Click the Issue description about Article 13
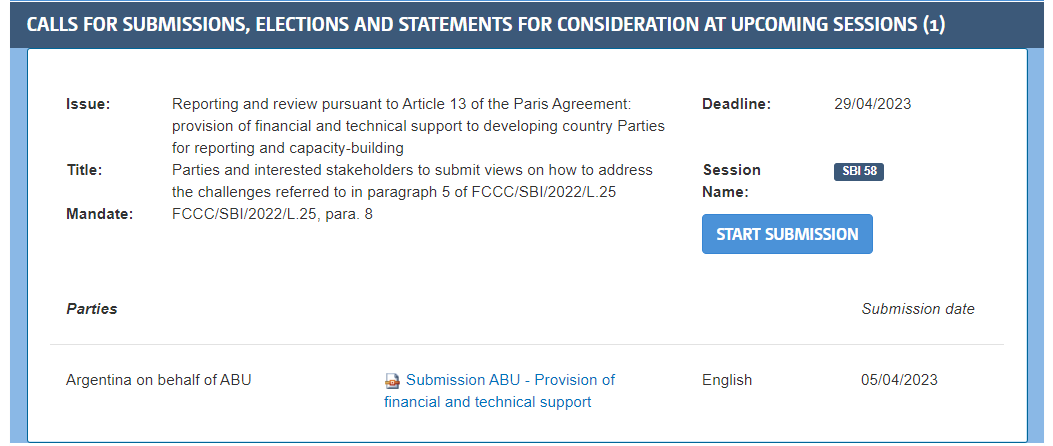Screen dimensions: 1053x446 418,126
